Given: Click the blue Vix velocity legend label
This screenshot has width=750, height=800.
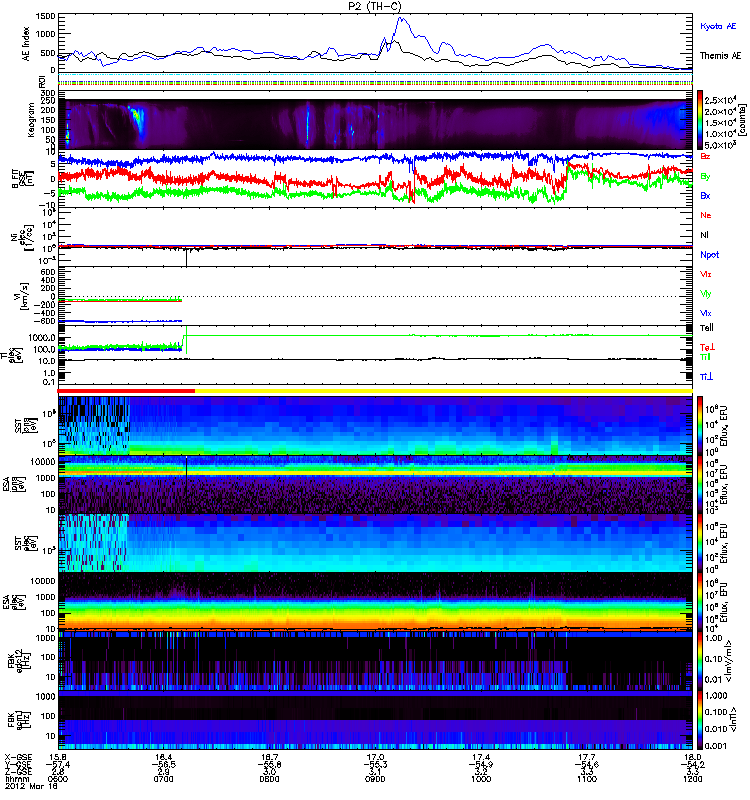Looking at the screenshot, I should point(705,313).
